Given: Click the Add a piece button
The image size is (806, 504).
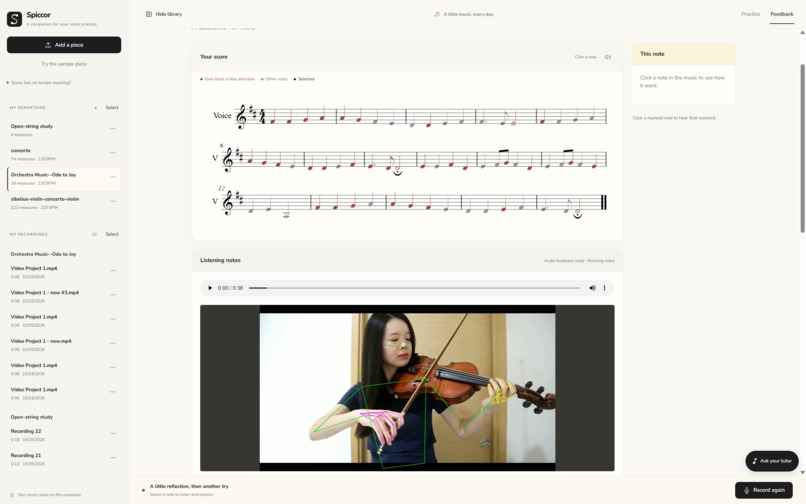Looking at the screenshot, I should coord(64,45).
